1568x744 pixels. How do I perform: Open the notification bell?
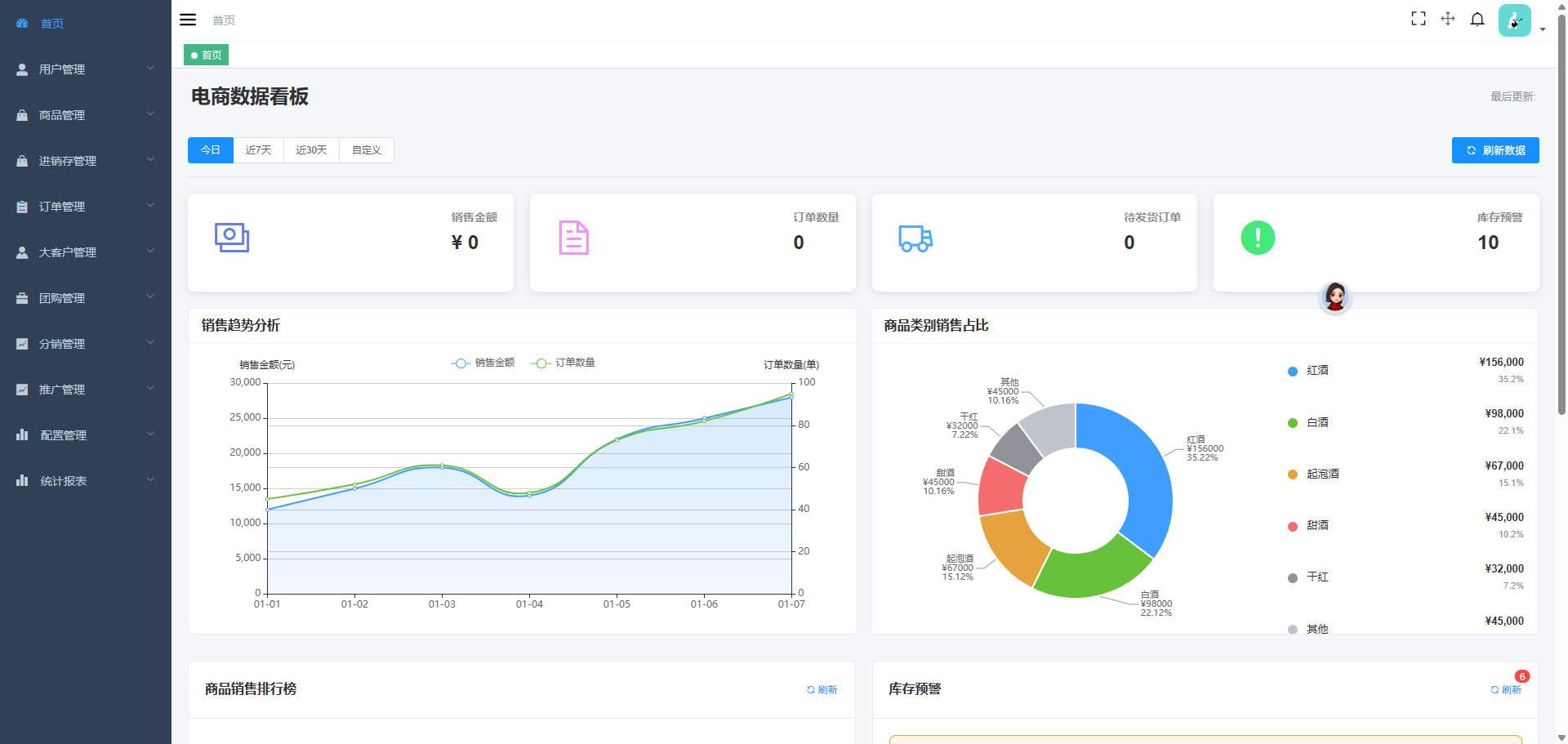pos(1477,19)
